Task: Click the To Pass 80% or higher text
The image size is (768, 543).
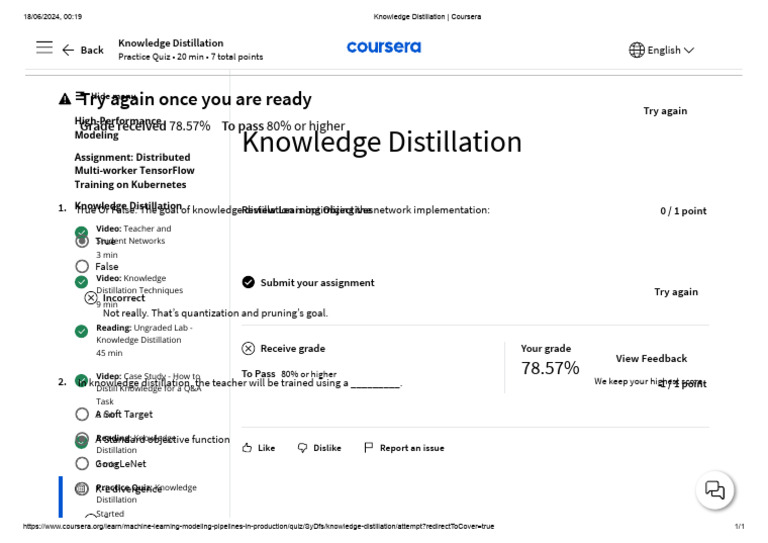Action: (x=289, y=374)
